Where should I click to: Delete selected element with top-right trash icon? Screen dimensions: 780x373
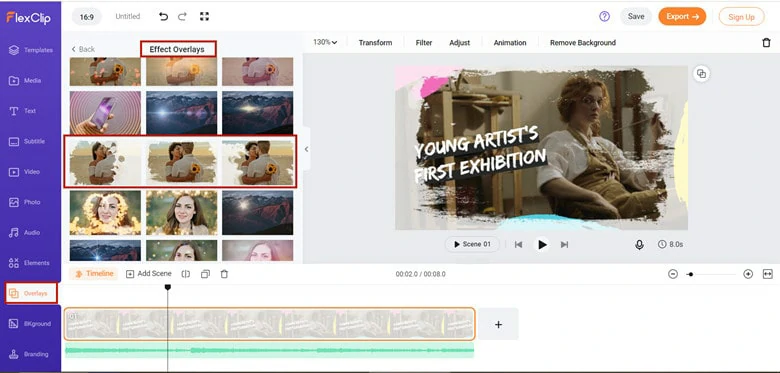767,43
